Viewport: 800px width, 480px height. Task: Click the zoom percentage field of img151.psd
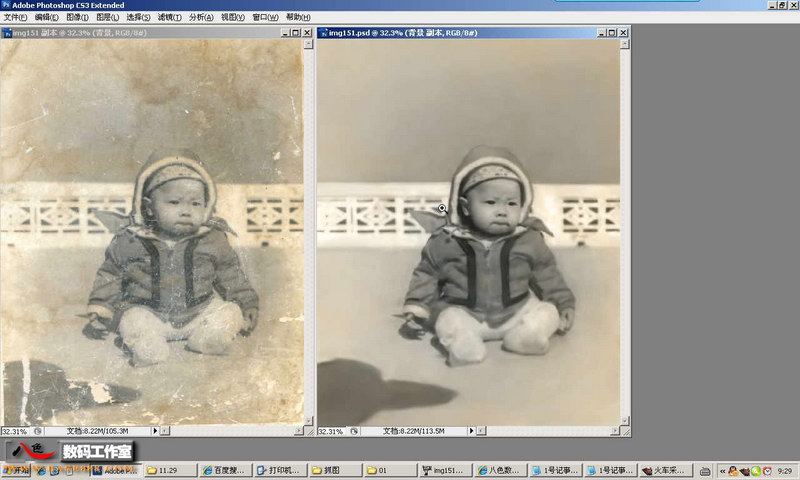pos(331,432)
